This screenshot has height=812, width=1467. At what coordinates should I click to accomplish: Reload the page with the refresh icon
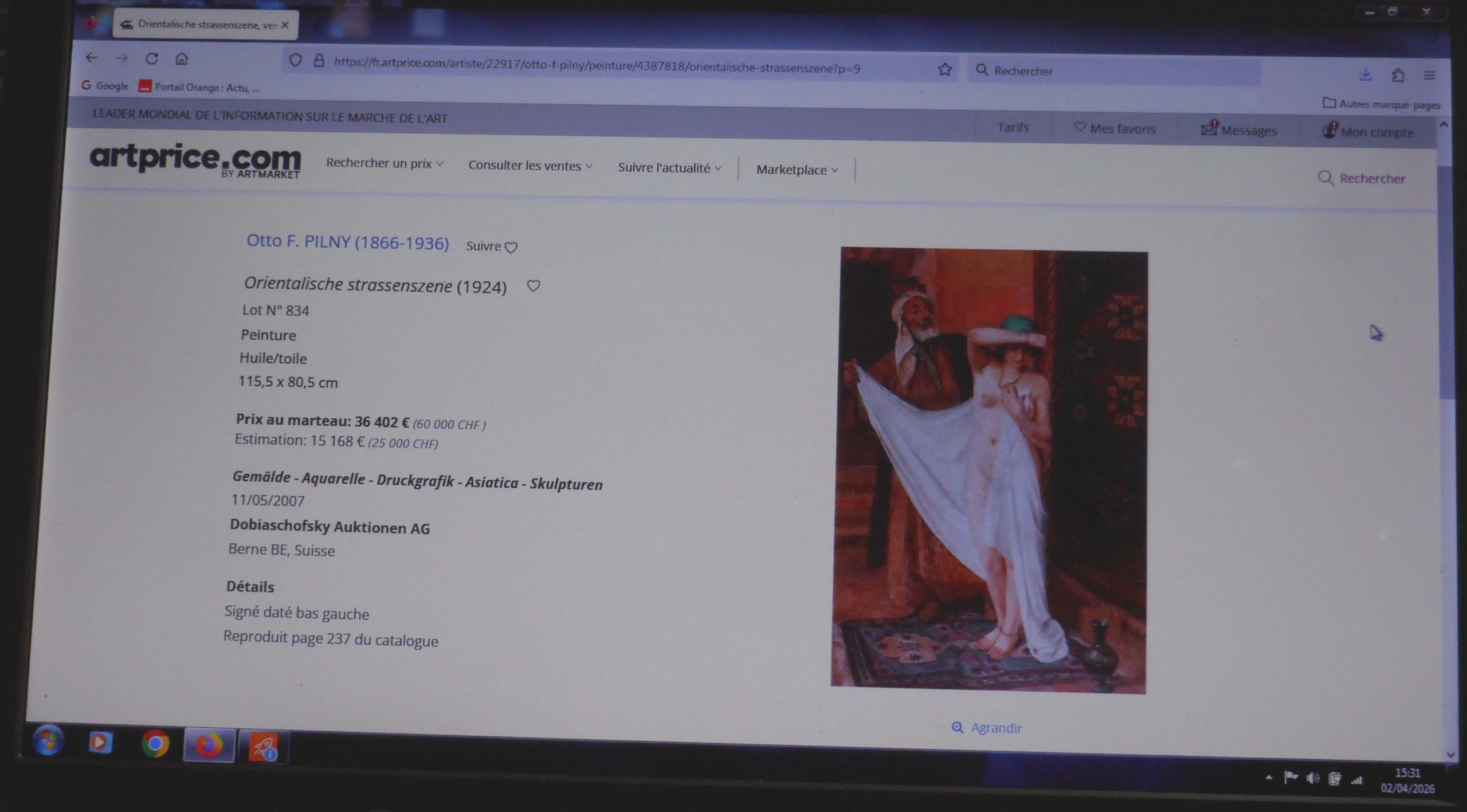pyautogui.click(x=152, y=58)
